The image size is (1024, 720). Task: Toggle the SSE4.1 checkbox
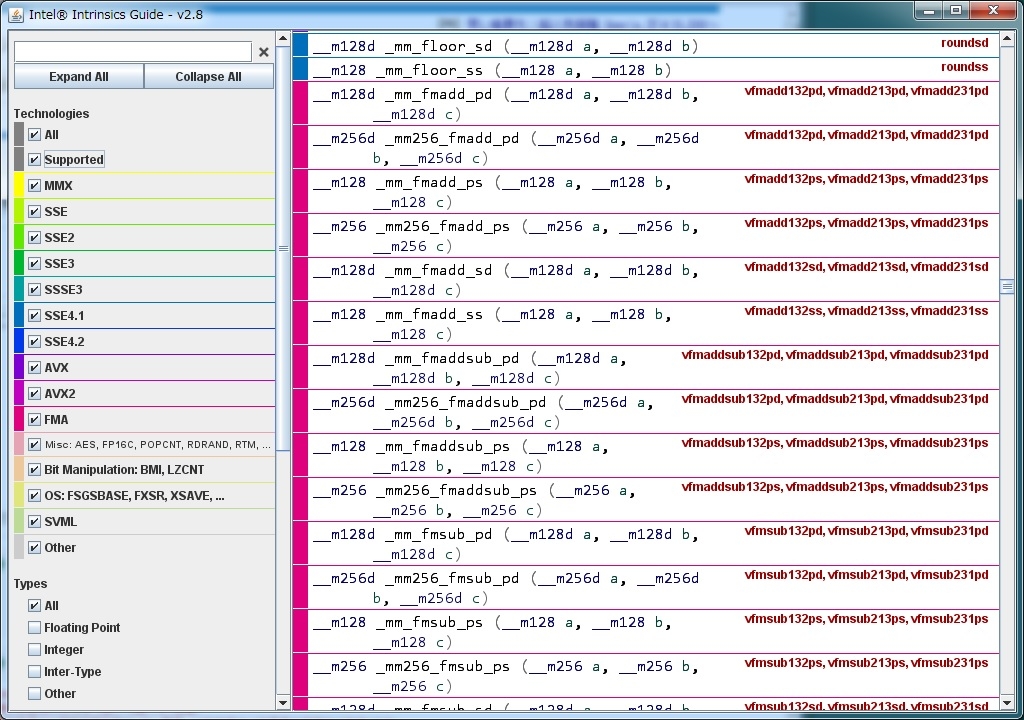coord(35,316)
